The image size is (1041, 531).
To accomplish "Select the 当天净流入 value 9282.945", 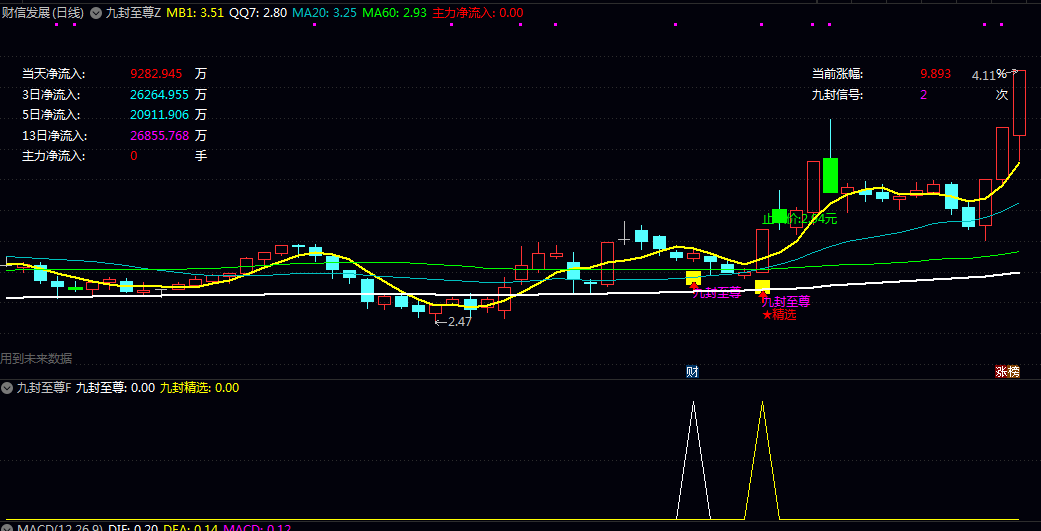I will pos(156,74).
